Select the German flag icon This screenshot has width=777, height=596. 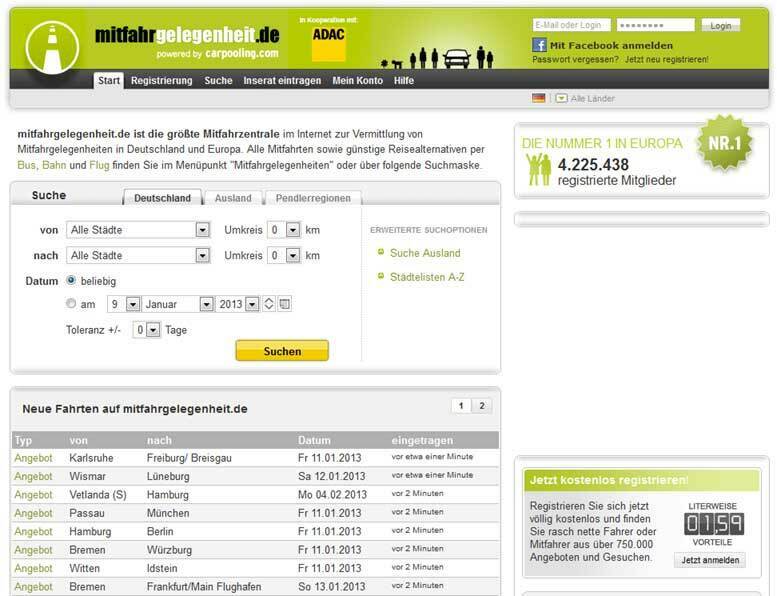tap(539, 98)
